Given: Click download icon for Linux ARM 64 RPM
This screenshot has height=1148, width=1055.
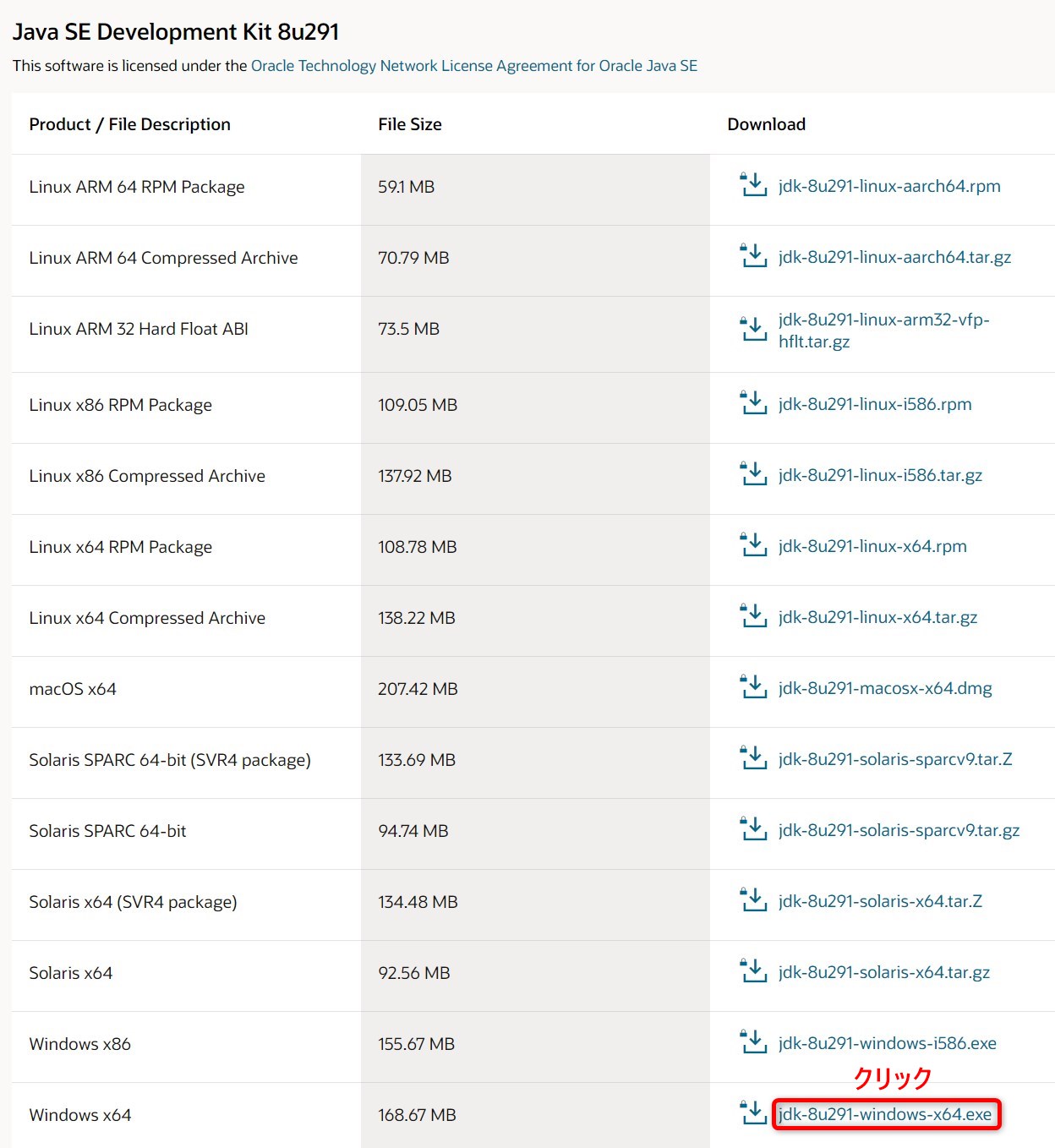Looking at the screenshot, I should pos(753,185).
